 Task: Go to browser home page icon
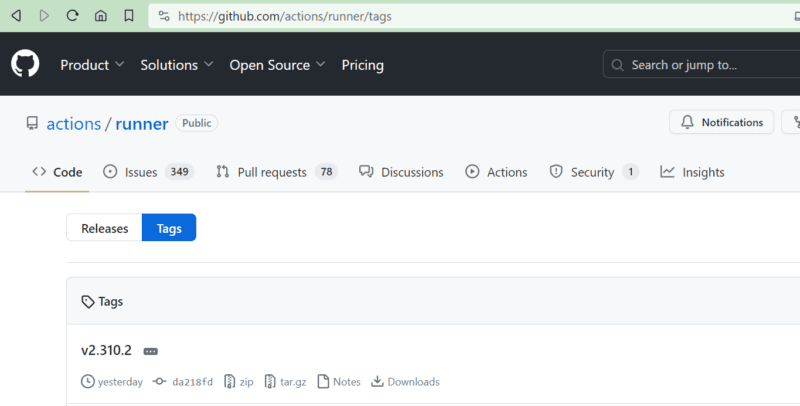tap(101, 16)
